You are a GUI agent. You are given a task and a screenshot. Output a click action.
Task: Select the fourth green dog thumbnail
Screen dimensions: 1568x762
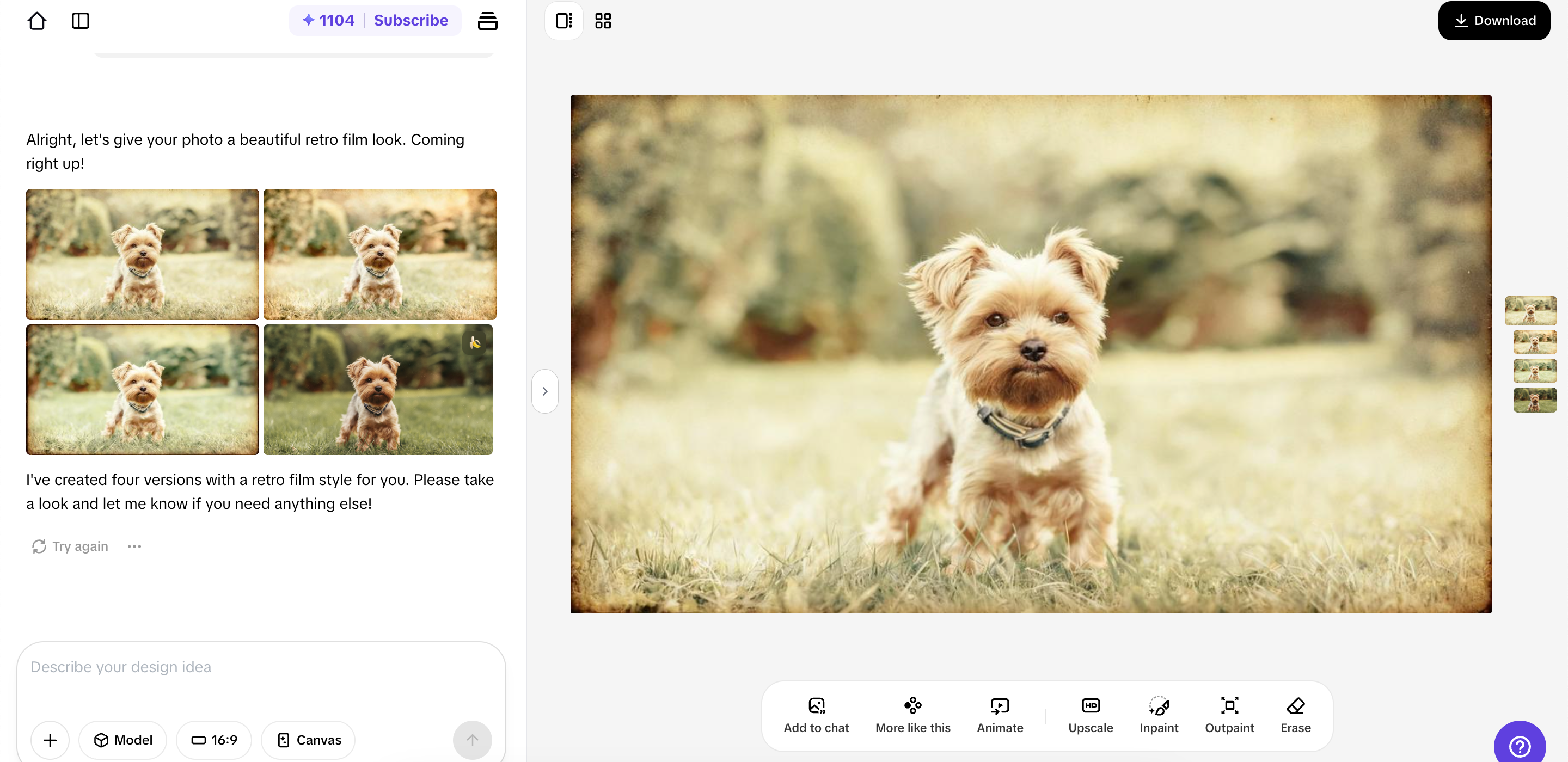[x=1535, y=400]
